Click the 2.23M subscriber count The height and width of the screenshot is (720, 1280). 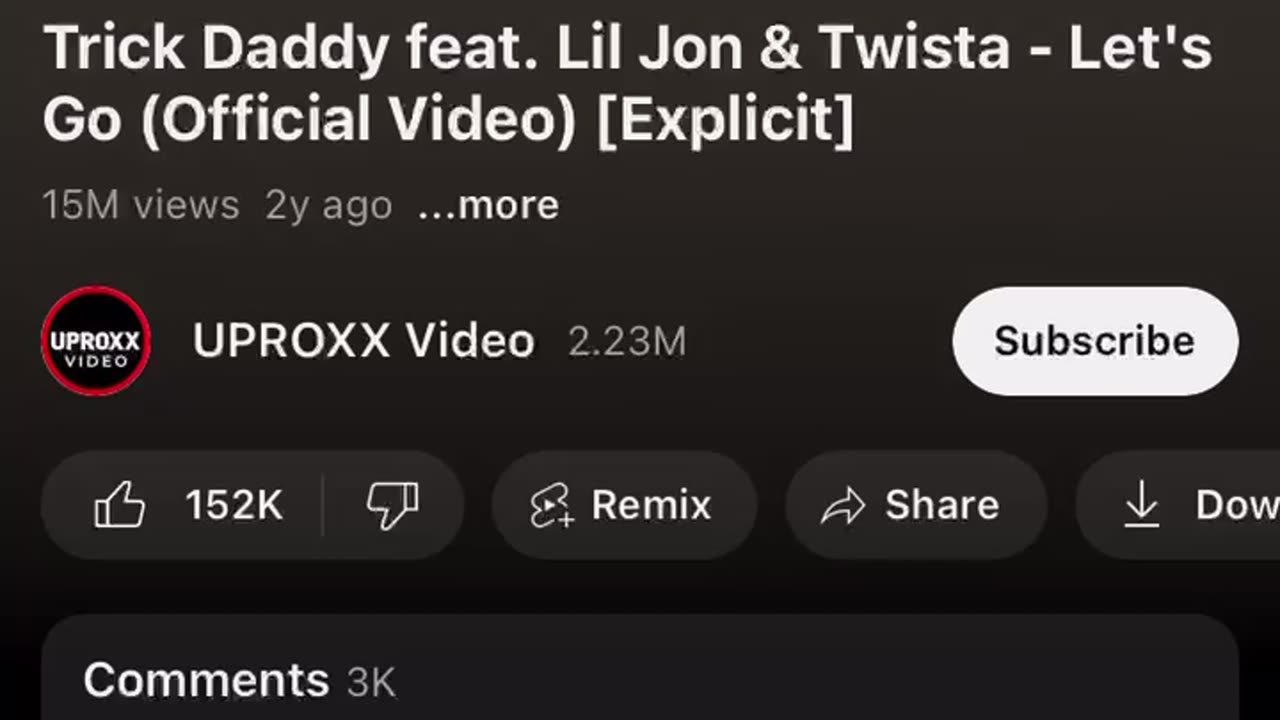pos(627,342)
